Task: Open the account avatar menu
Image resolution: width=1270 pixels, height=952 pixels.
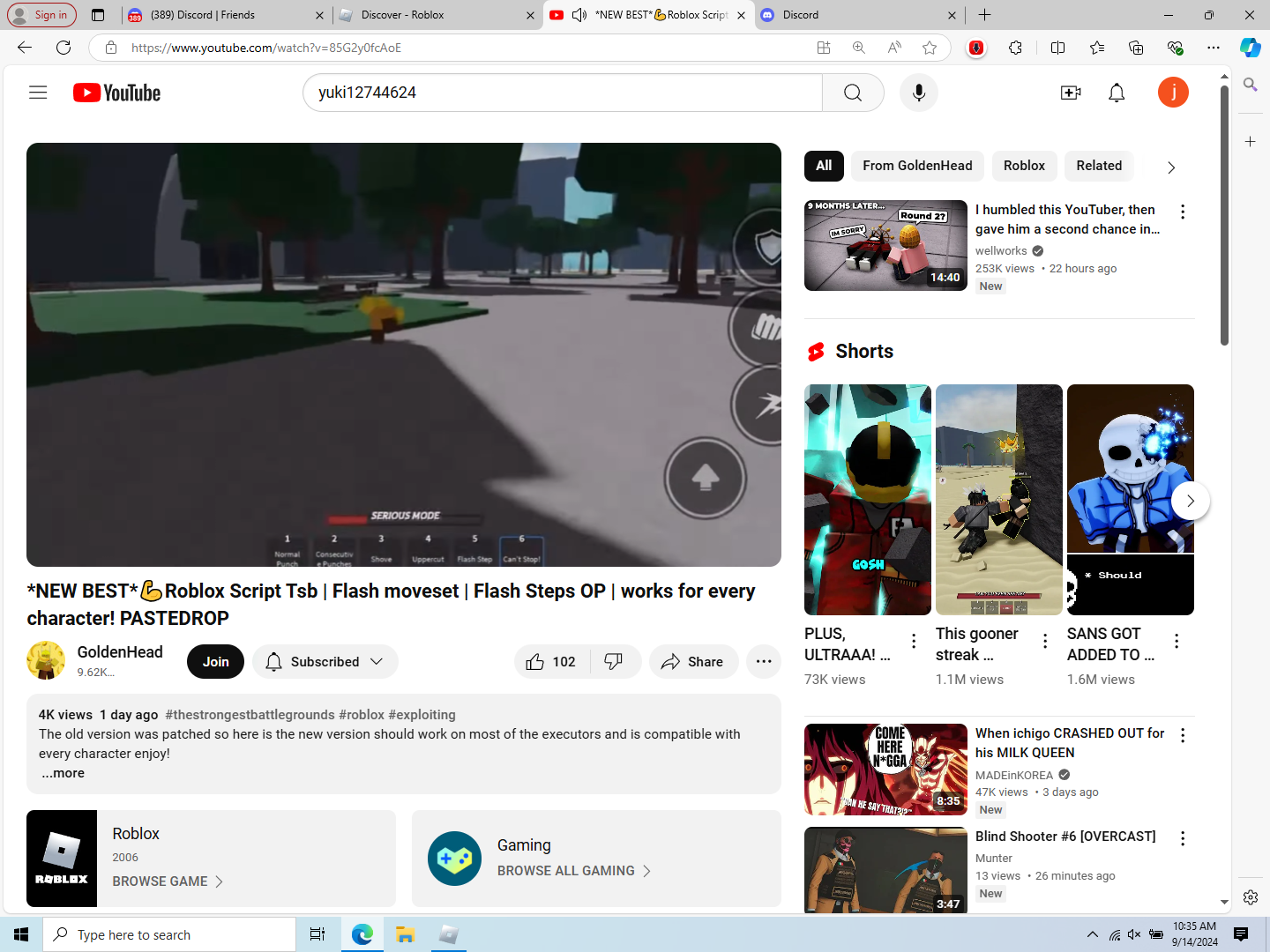Action: 1173,93
